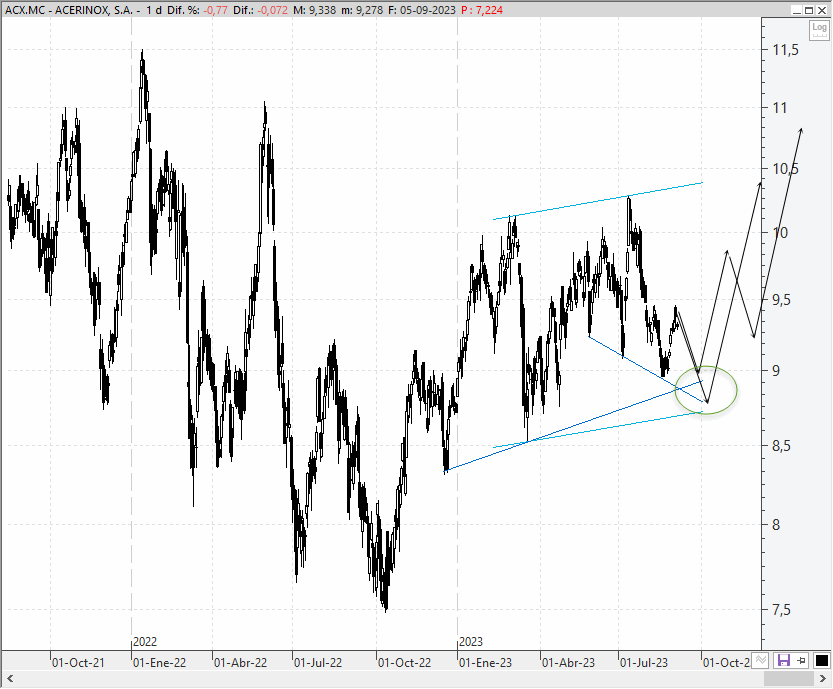833x689 pixels.
Task: Click the 'Dif.: -0,072' value
Action: (260, 10)
